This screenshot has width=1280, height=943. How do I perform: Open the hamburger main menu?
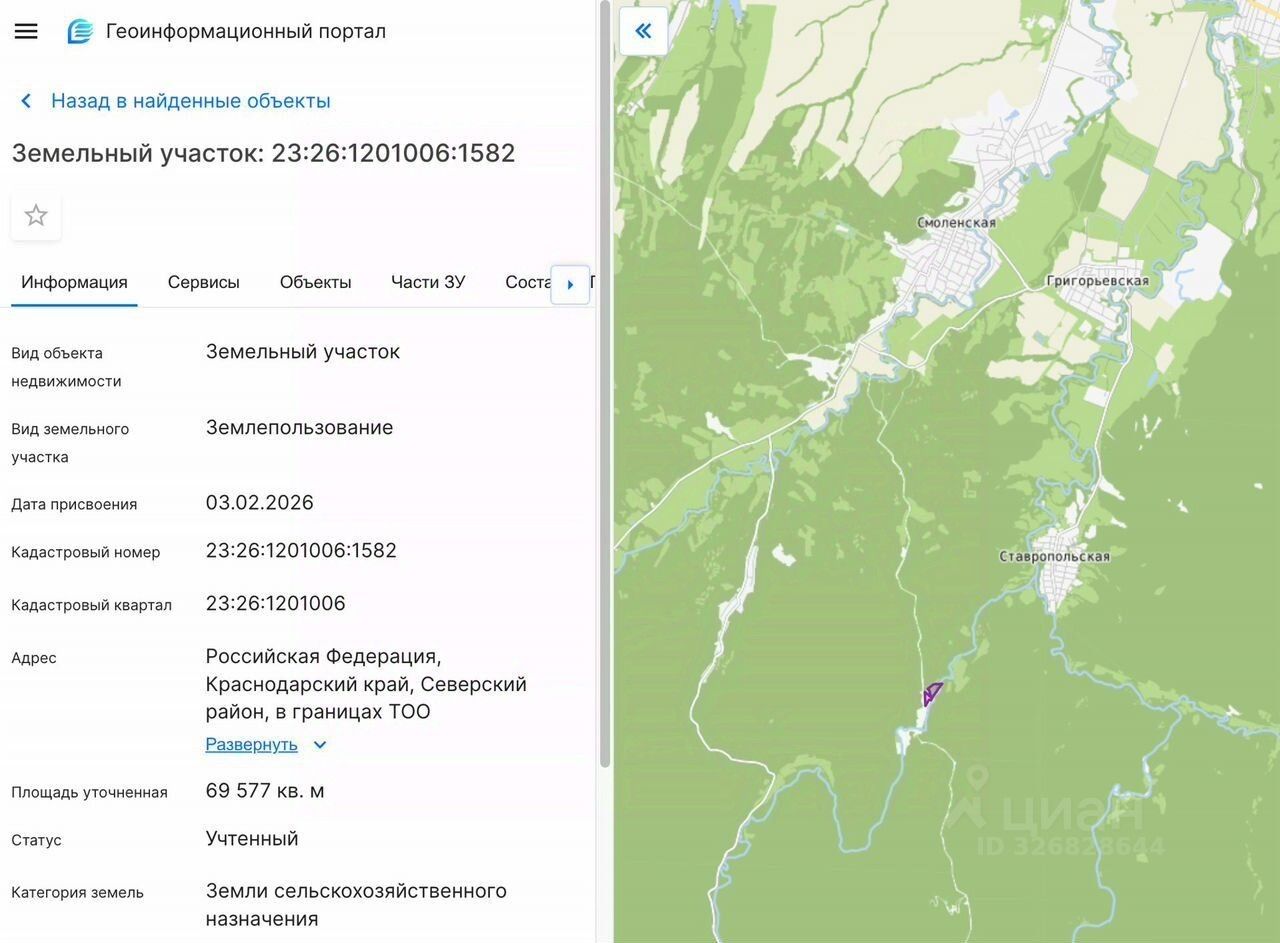(26, 31)
